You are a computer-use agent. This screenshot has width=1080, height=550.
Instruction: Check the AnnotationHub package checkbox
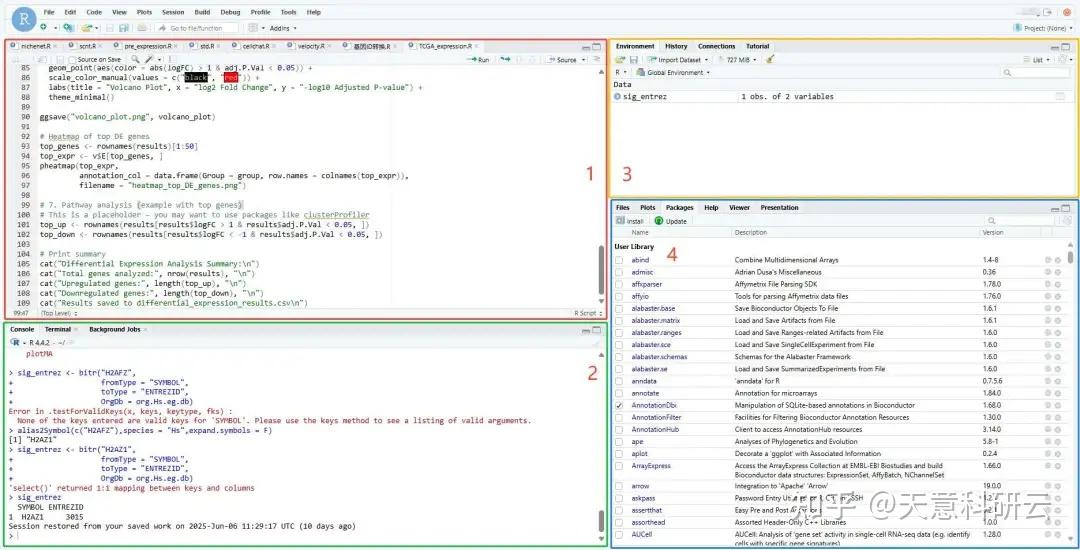tap(619, 430)
